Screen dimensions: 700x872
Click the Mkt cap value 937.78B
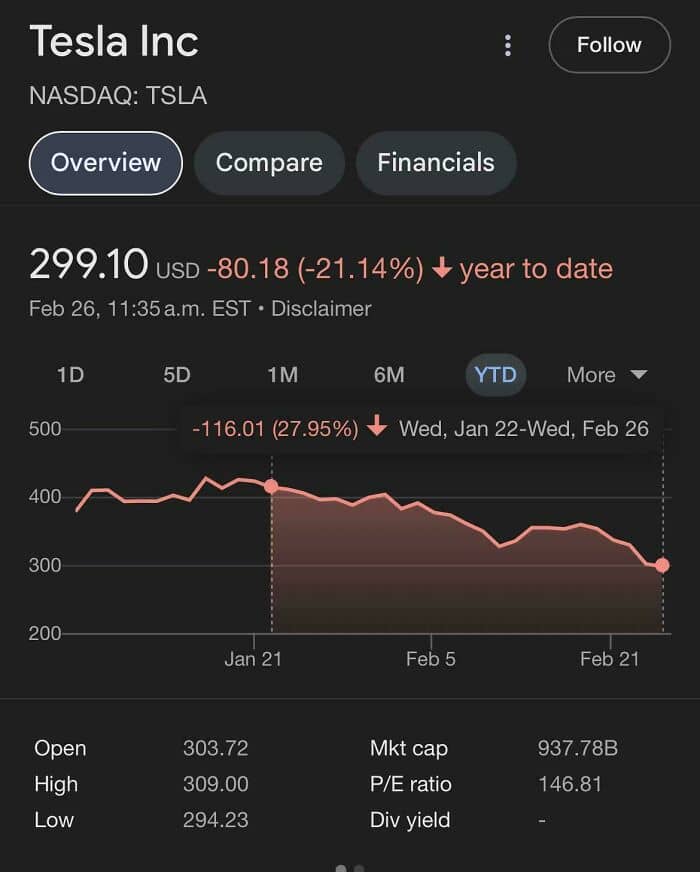578,748
